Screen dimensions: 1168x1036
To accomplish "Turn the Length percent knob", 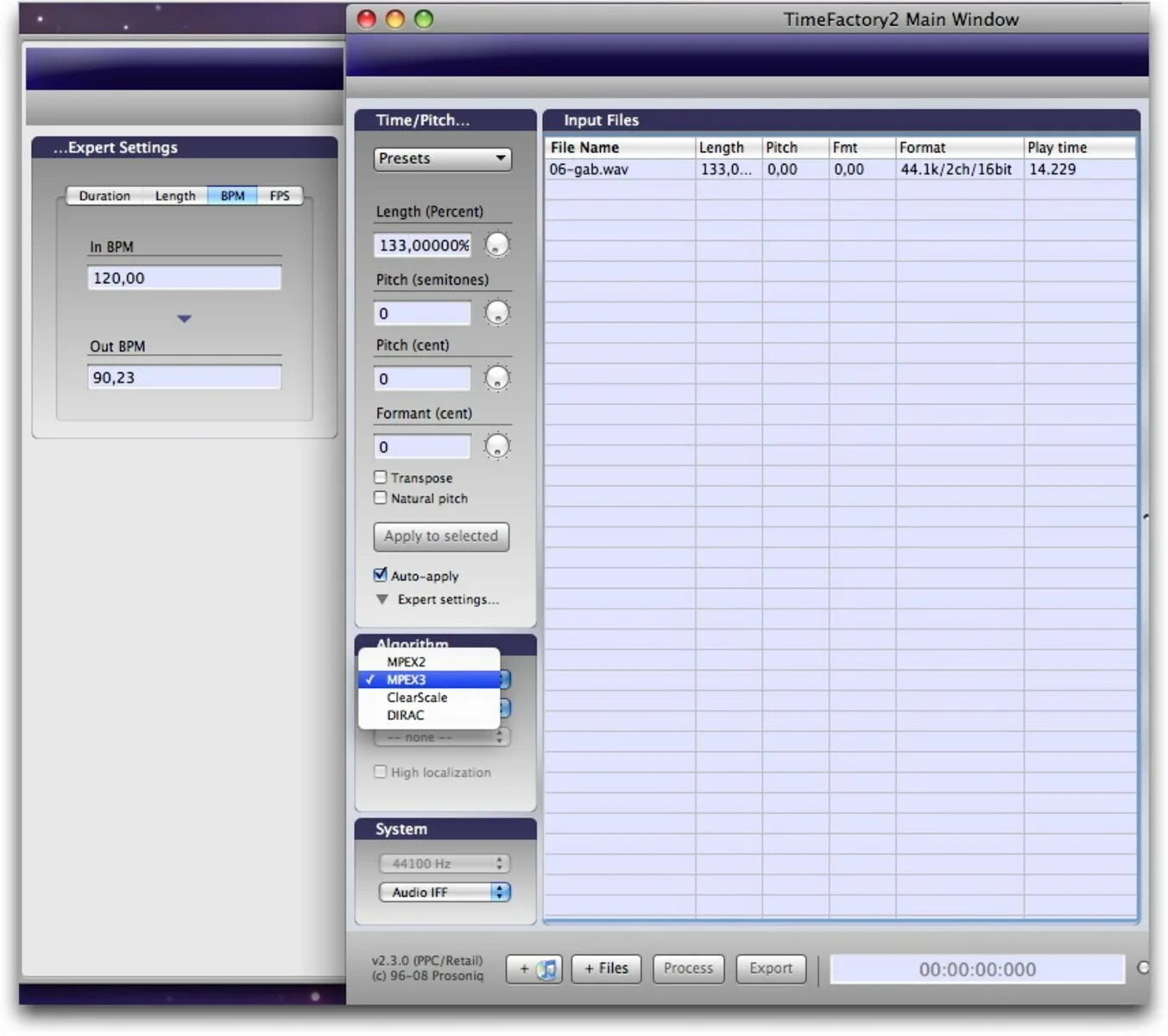I will [x=497, y=245].
